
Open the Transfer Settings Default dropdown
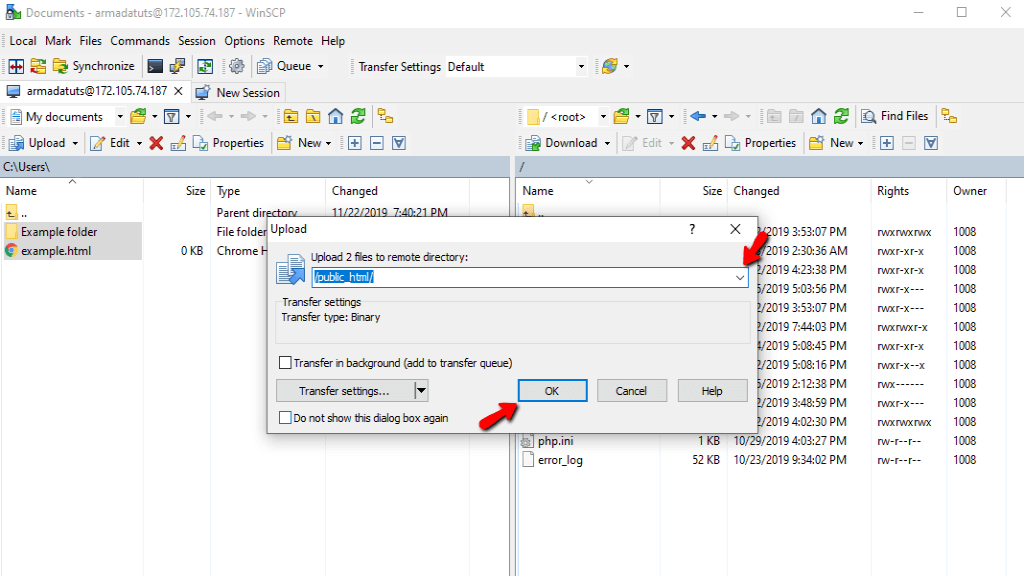(x=581, y=67)
